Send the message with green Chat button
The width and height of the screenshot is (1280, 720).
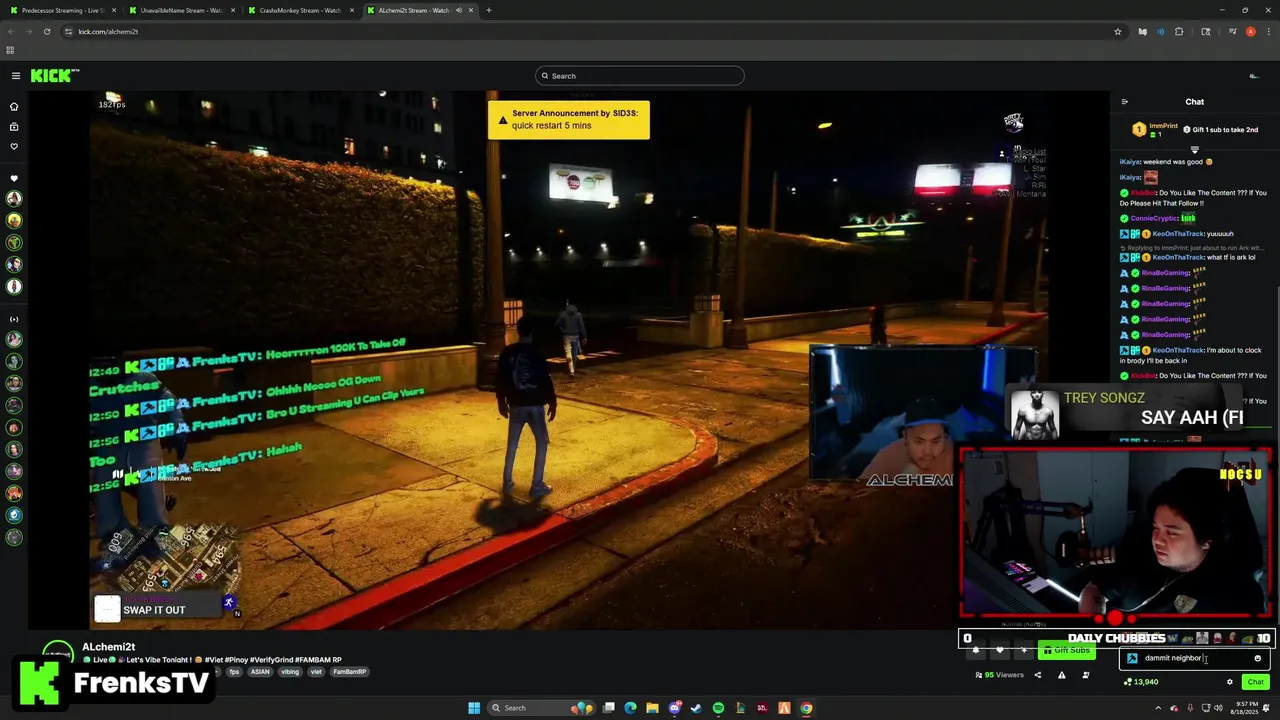[x=1255, y=682]
